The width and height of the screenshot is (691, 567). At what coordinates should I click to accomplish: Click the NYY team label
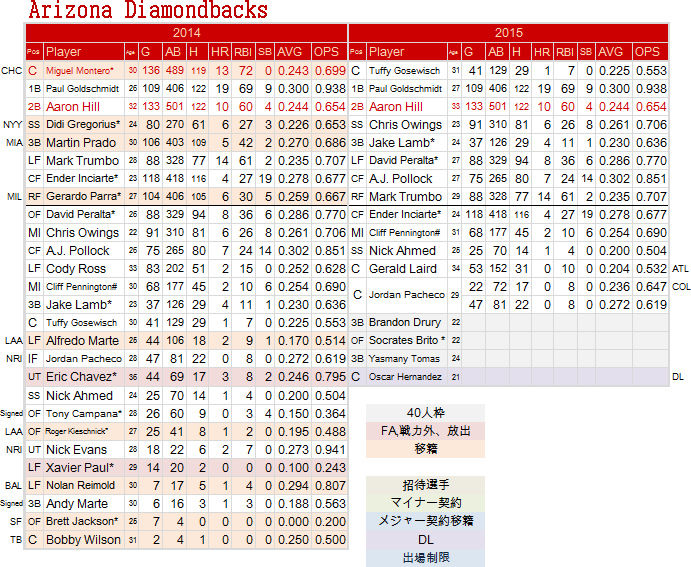point(12,125)
